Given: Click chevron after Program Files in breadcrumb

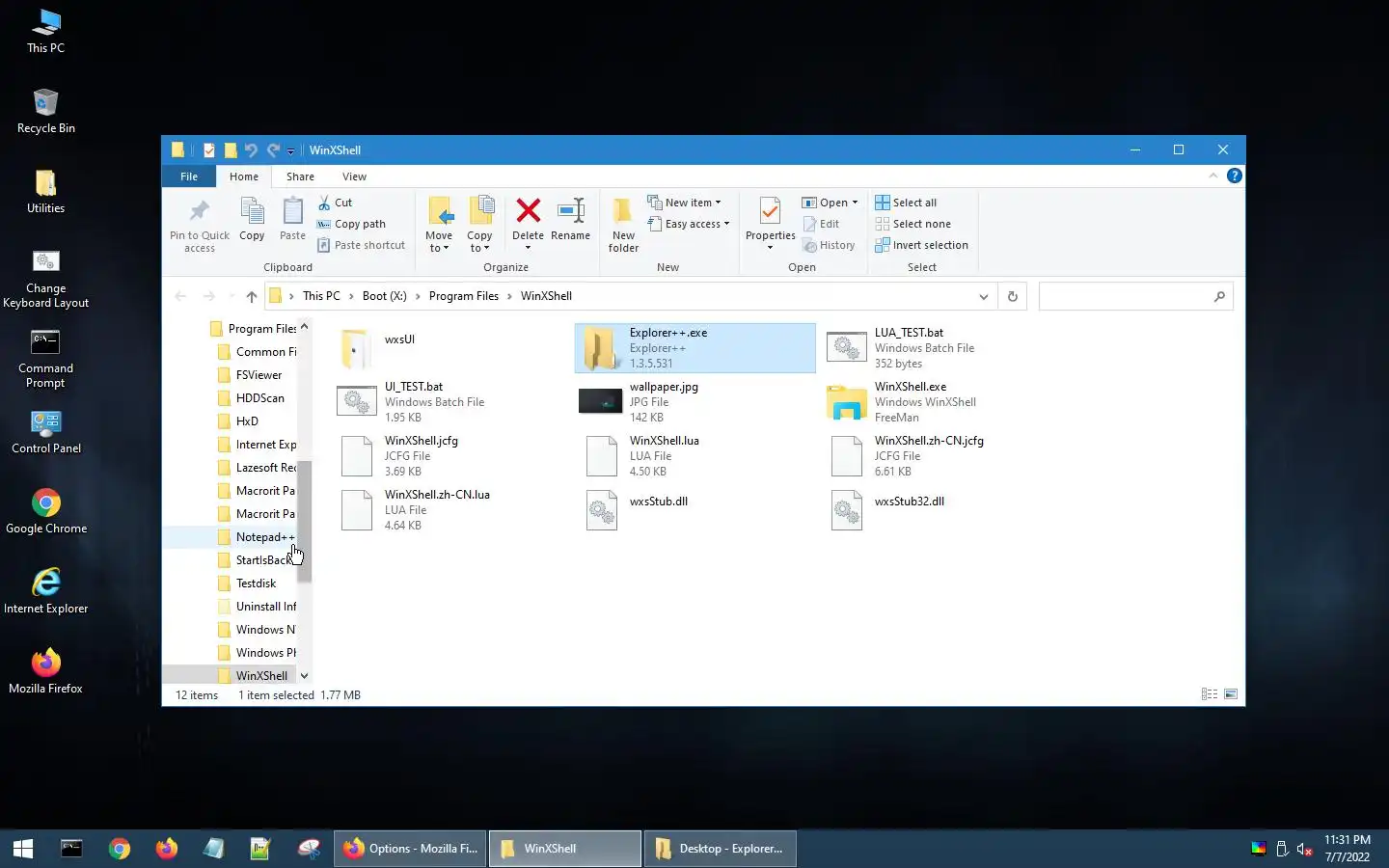Looking at the screenshot, I should click(509, 296).
